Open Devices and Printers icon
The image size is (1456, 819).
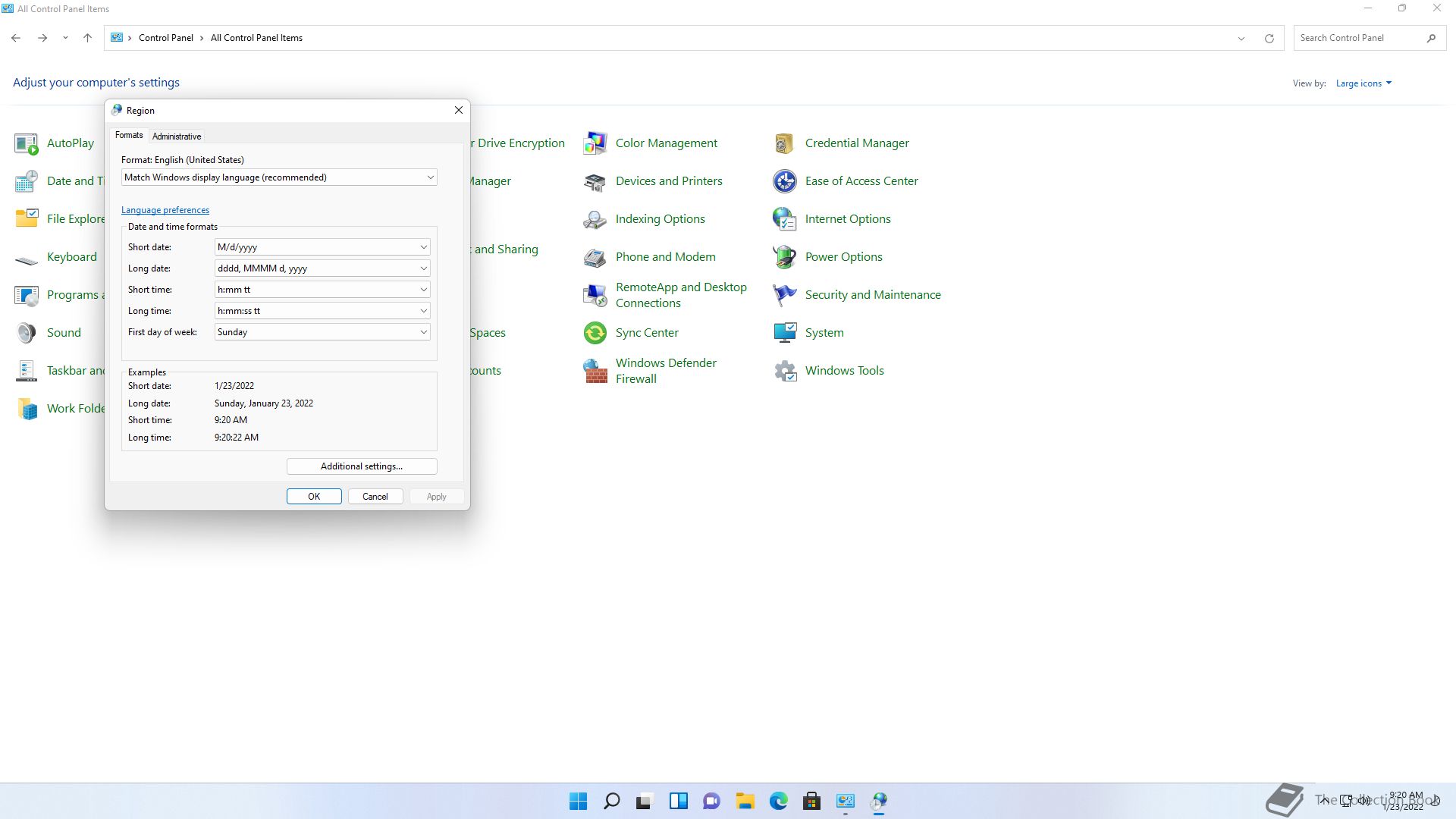(x=595, y=181)
